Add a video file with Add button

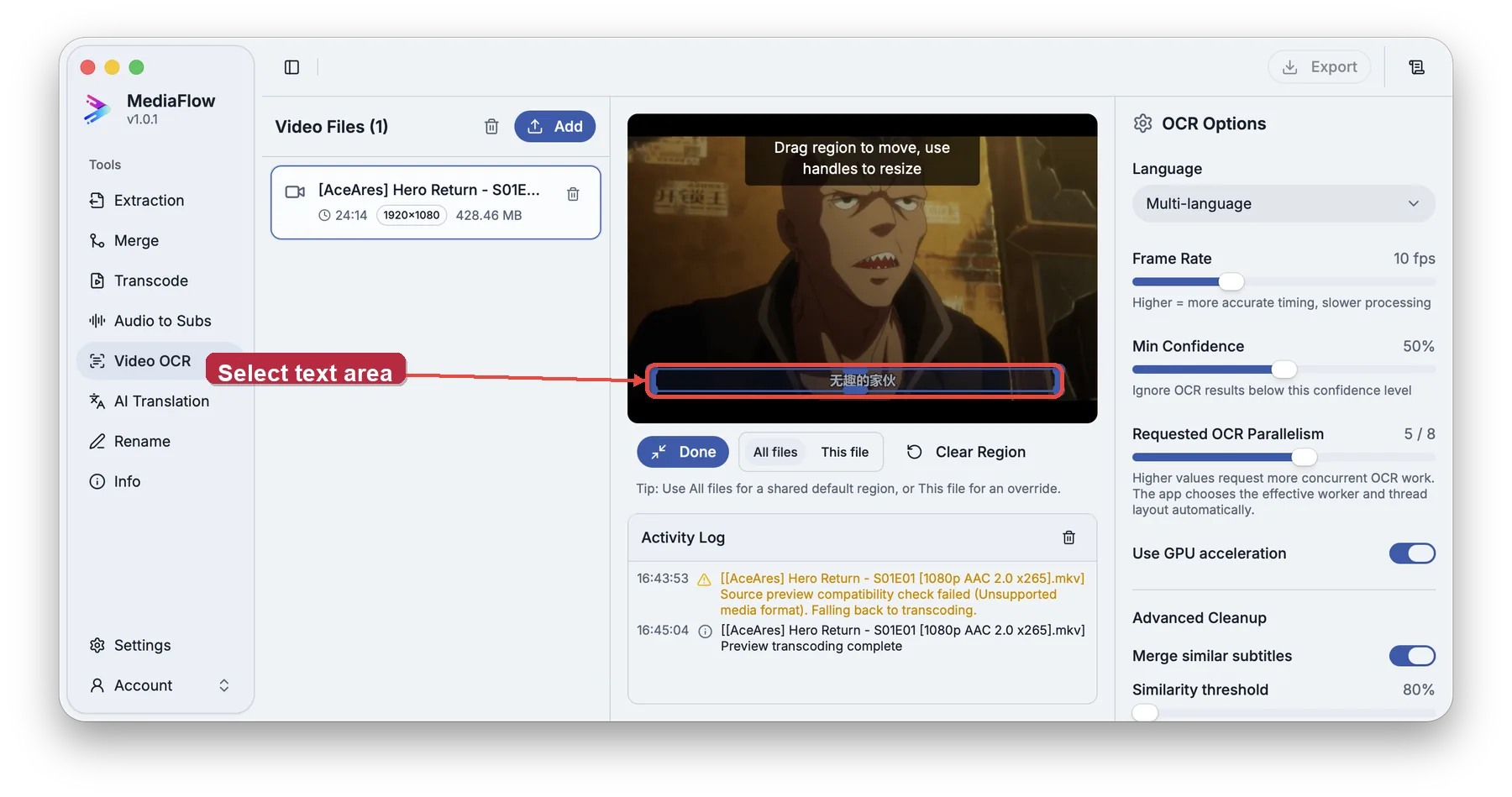point(554,127)
